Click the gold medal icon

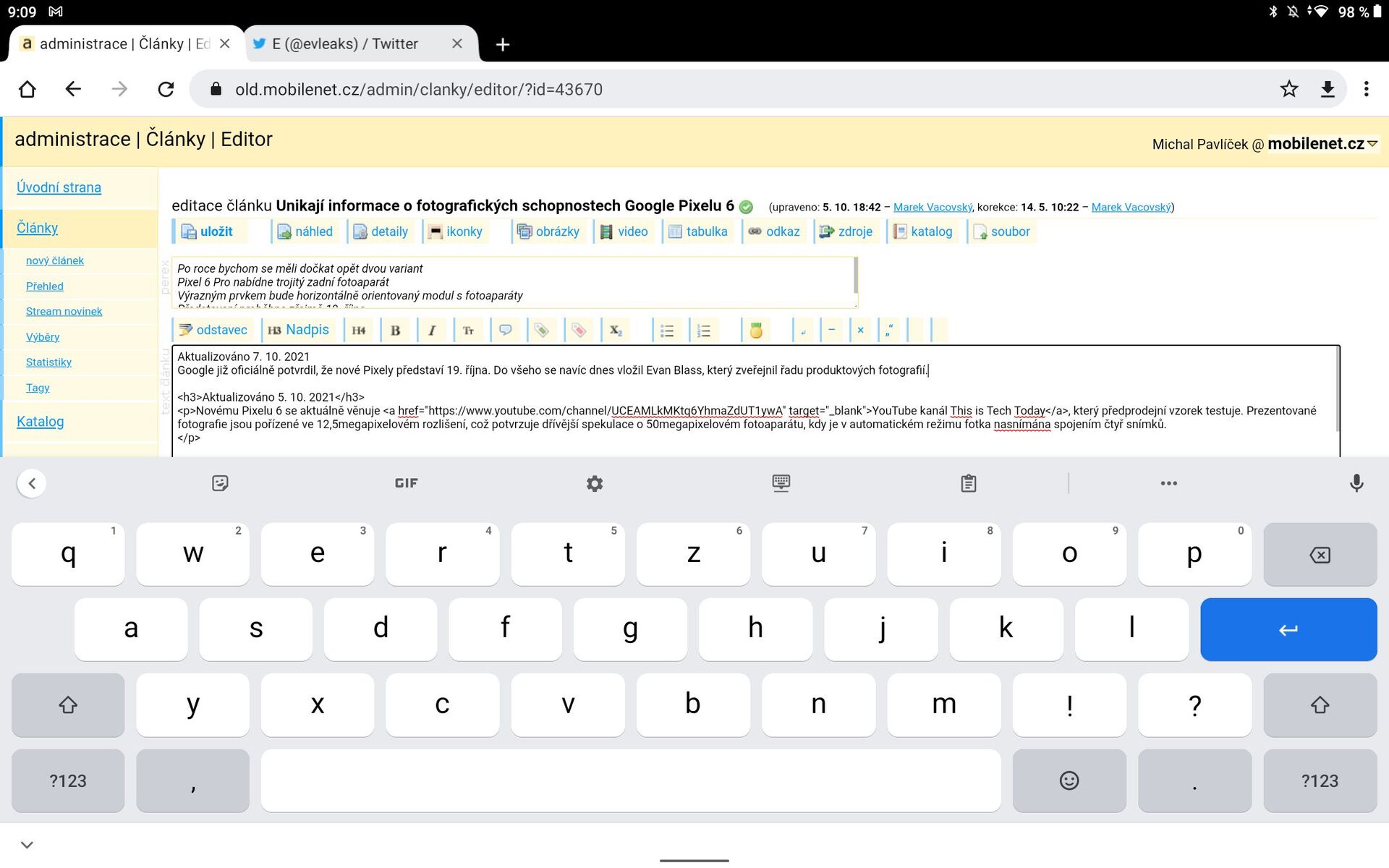756,331
